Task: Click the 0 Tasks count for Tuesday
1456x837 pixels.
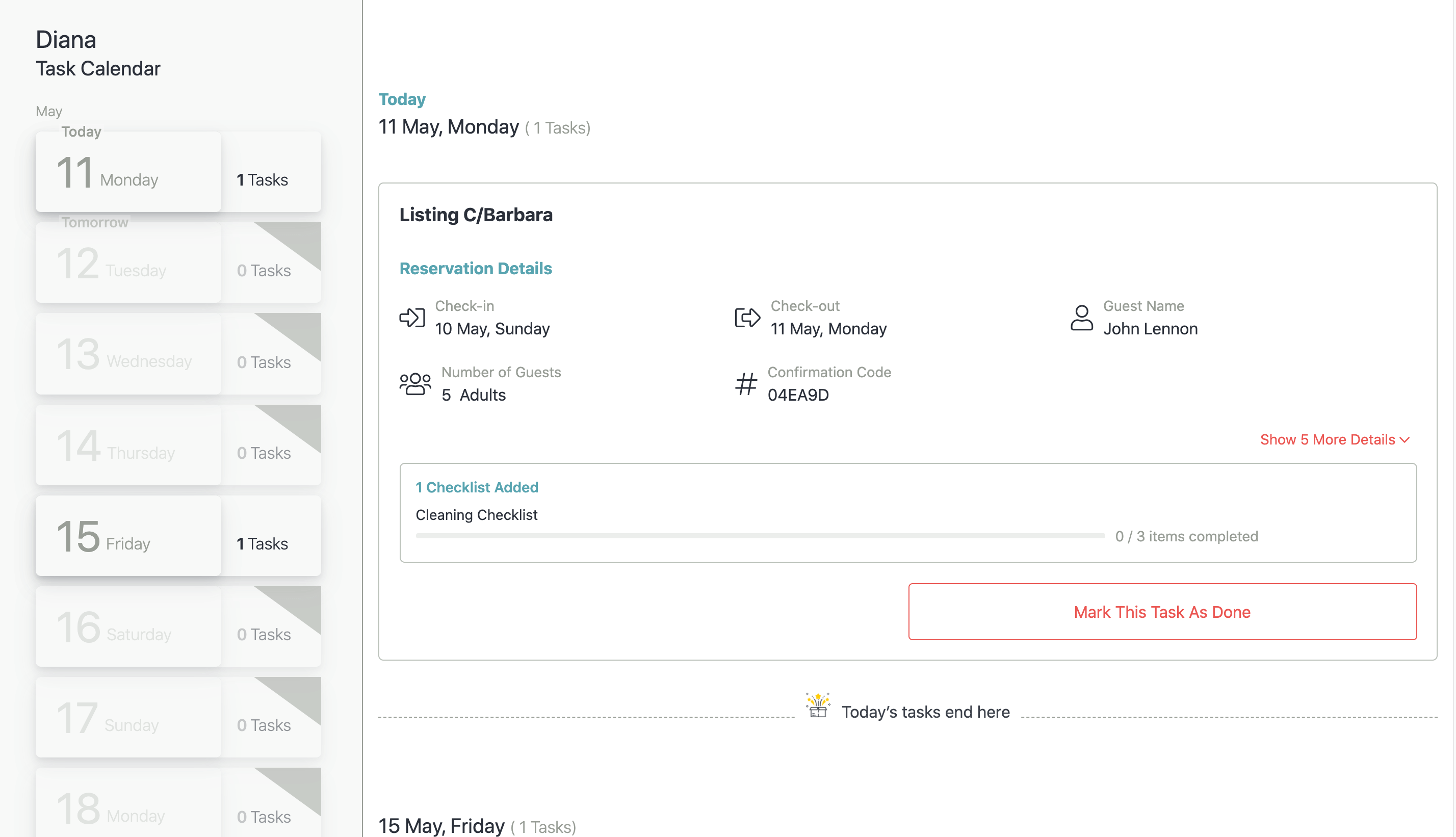Action: pos(264,271)
